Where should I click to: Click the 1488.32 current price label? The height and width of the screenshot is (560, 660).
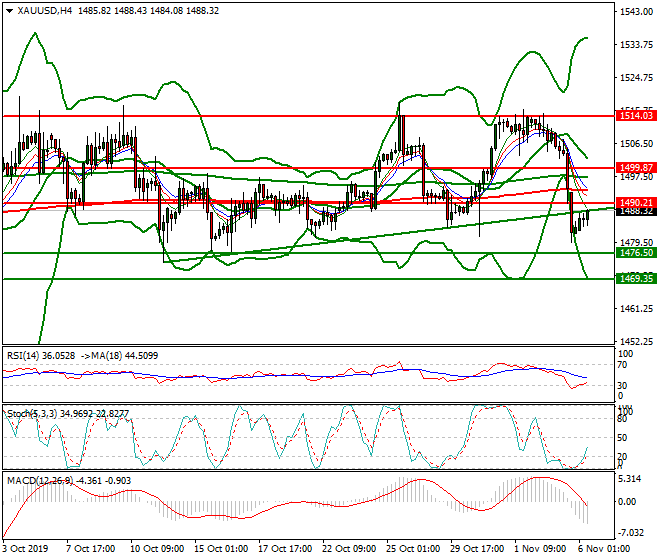click(636, 211)
